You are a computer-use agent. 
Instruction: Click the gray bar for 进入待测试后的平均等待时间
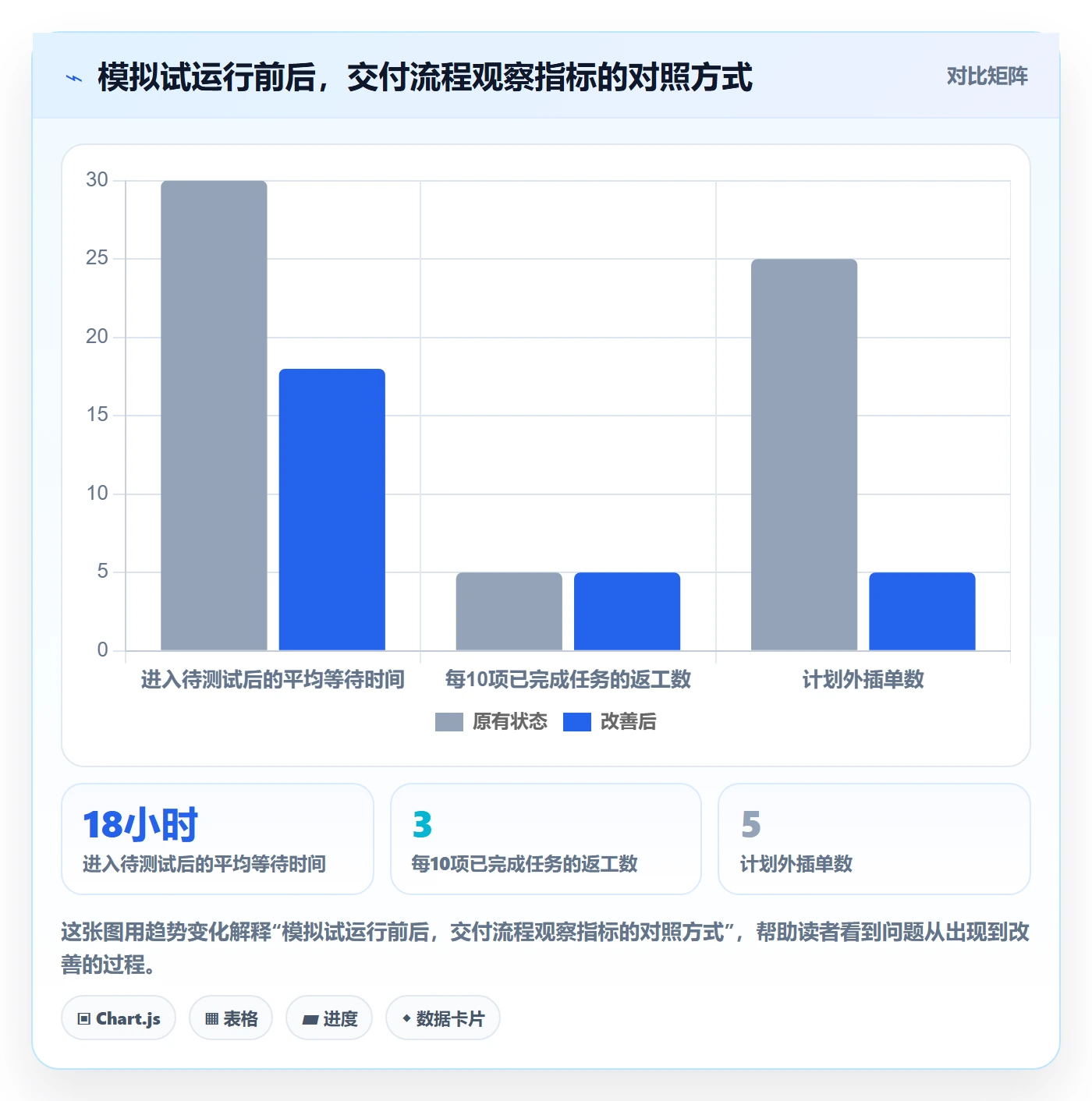214,416
